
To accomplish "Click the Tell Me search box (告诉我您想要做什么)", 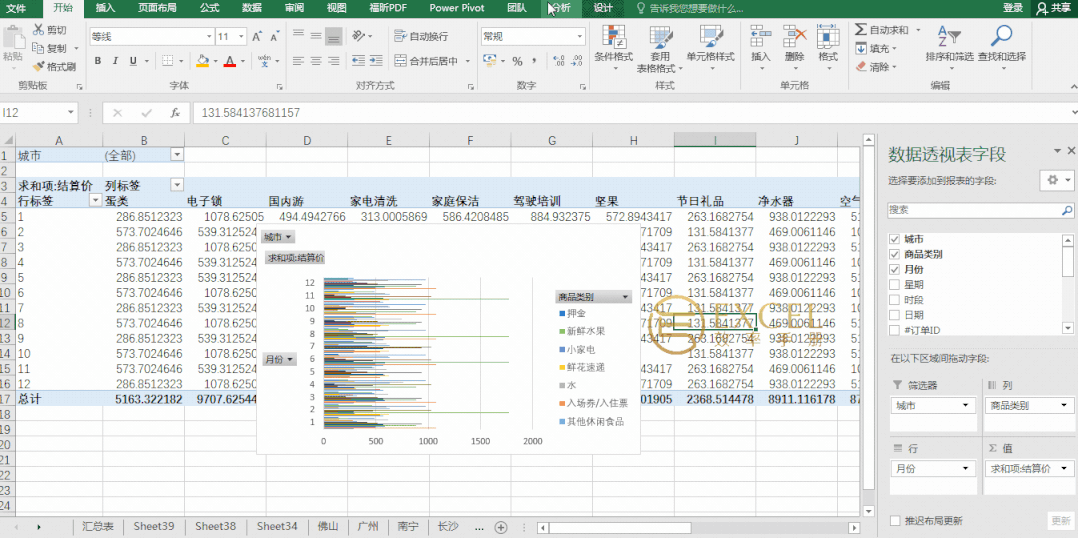I will click(x=690, y=8).
